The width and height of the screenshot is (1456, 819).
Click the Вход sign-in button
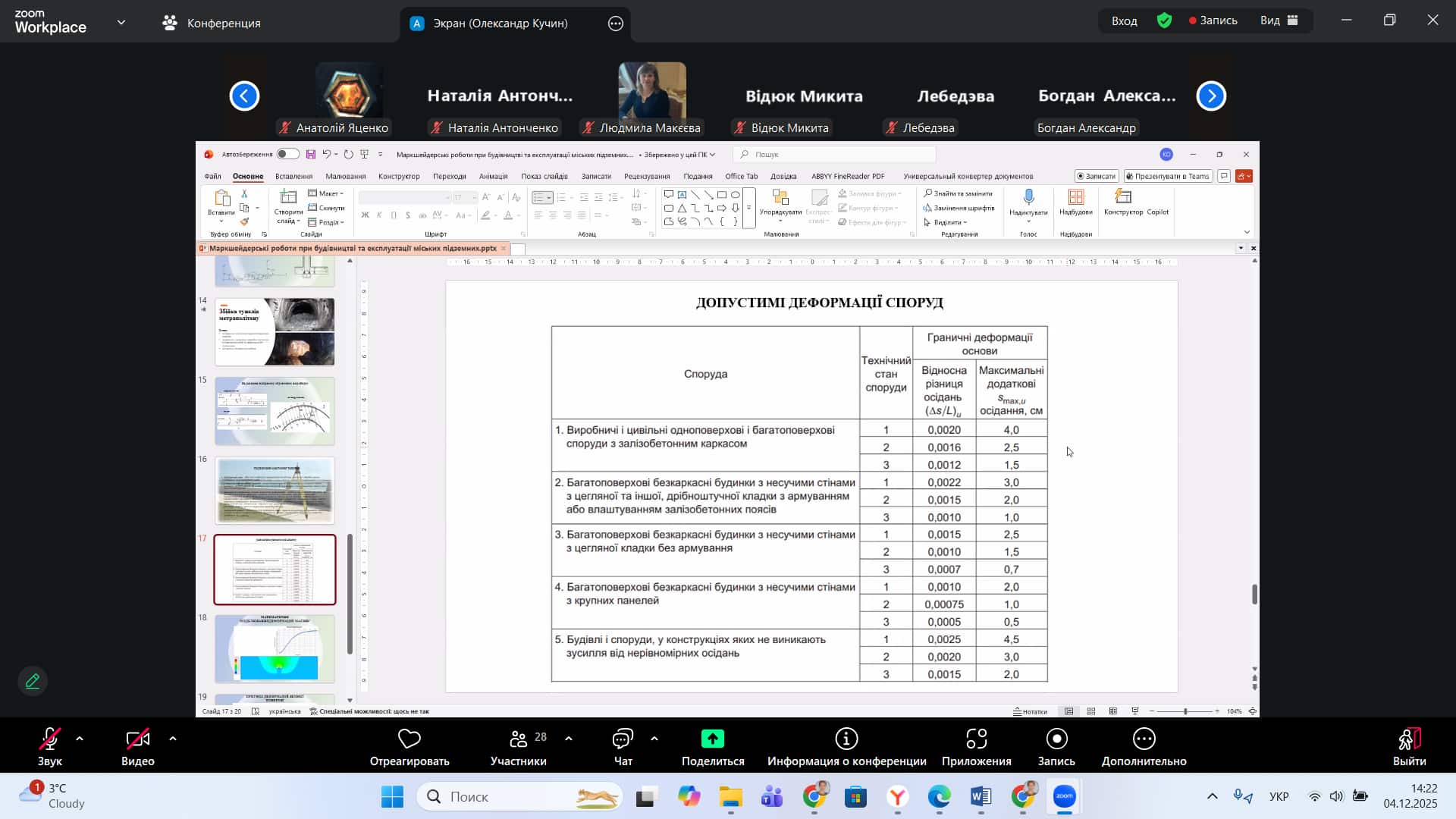1124,20
